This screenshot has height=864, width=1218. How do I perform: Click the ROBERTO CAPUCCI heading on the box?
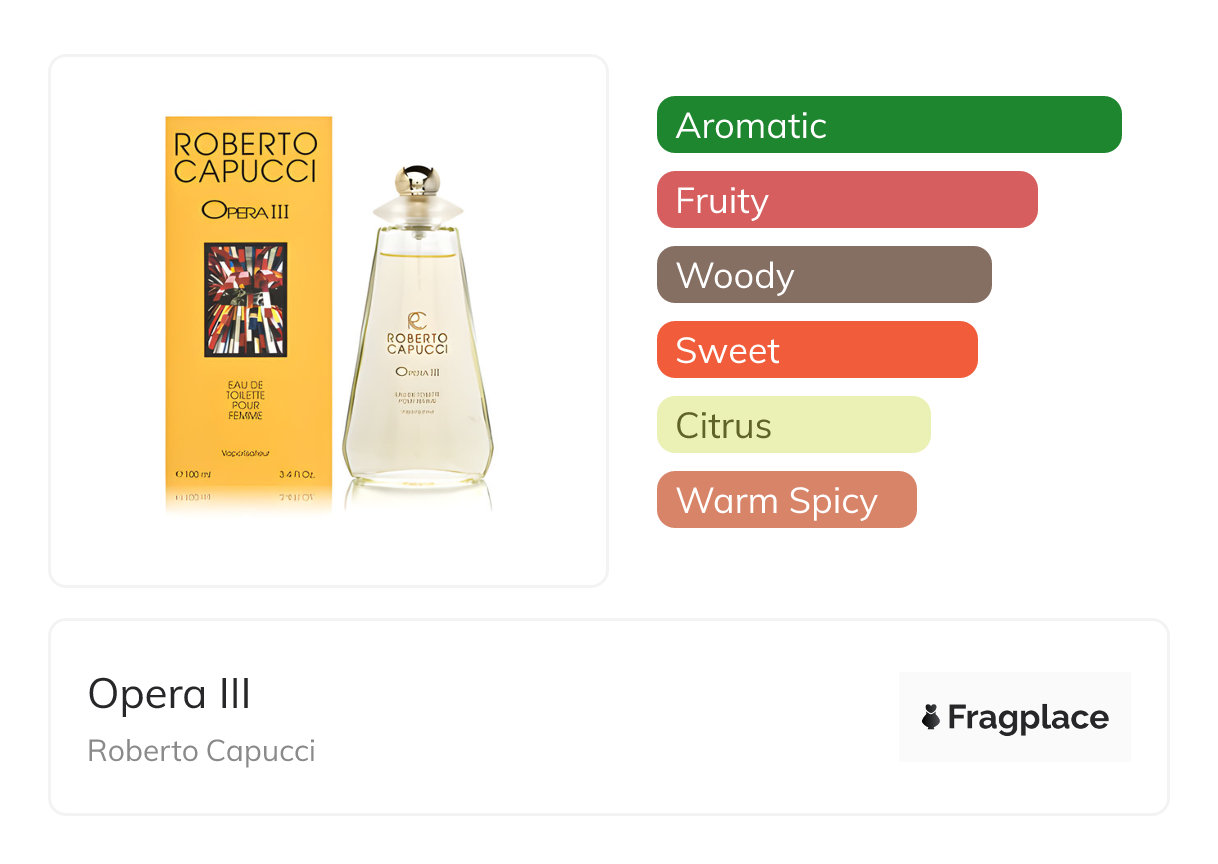coord(246,157)
